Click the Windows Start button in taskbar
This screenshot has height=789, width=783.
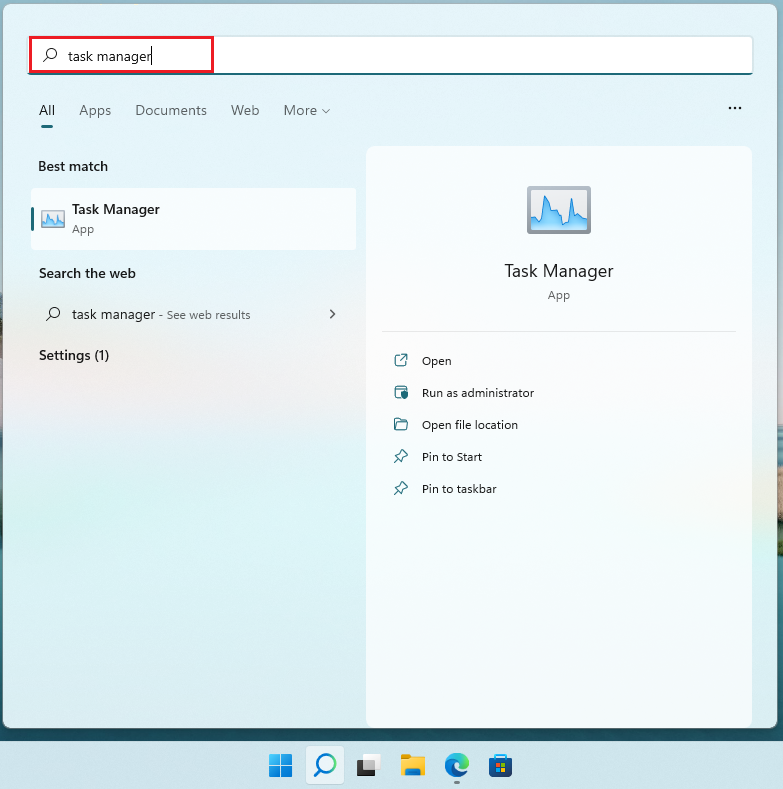[x=280, y=766]
